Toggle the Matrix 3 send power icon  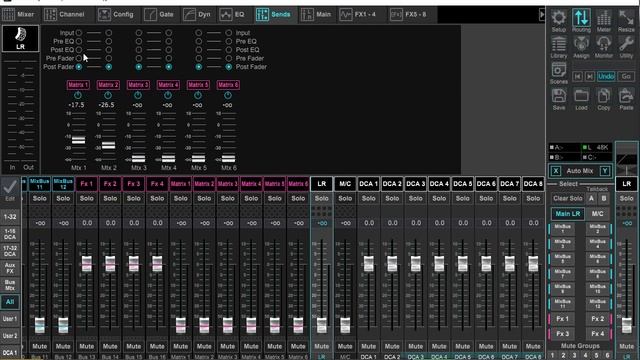[x=138, y=95]
